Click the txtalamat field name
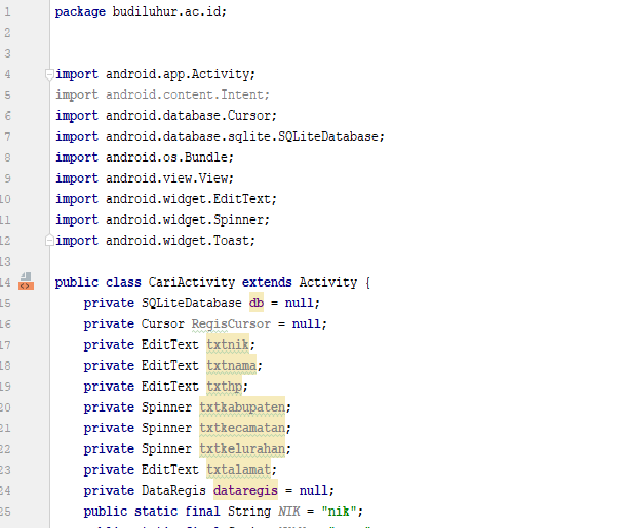This screenshot has height=528, width=629. click(238, 470)
